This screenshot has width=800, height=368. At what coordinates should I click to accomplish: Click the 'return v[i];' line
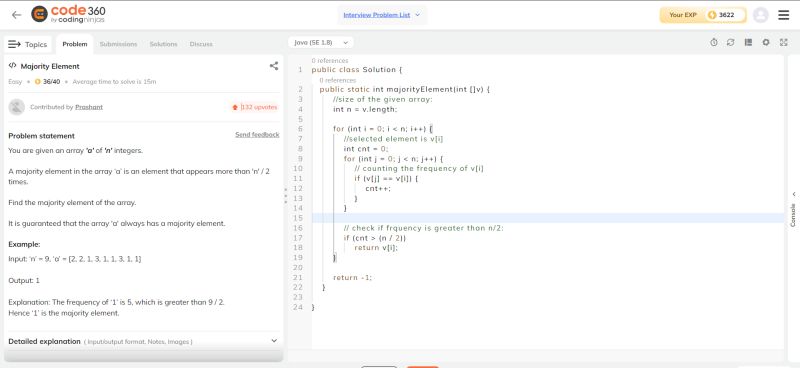[376, 248]
